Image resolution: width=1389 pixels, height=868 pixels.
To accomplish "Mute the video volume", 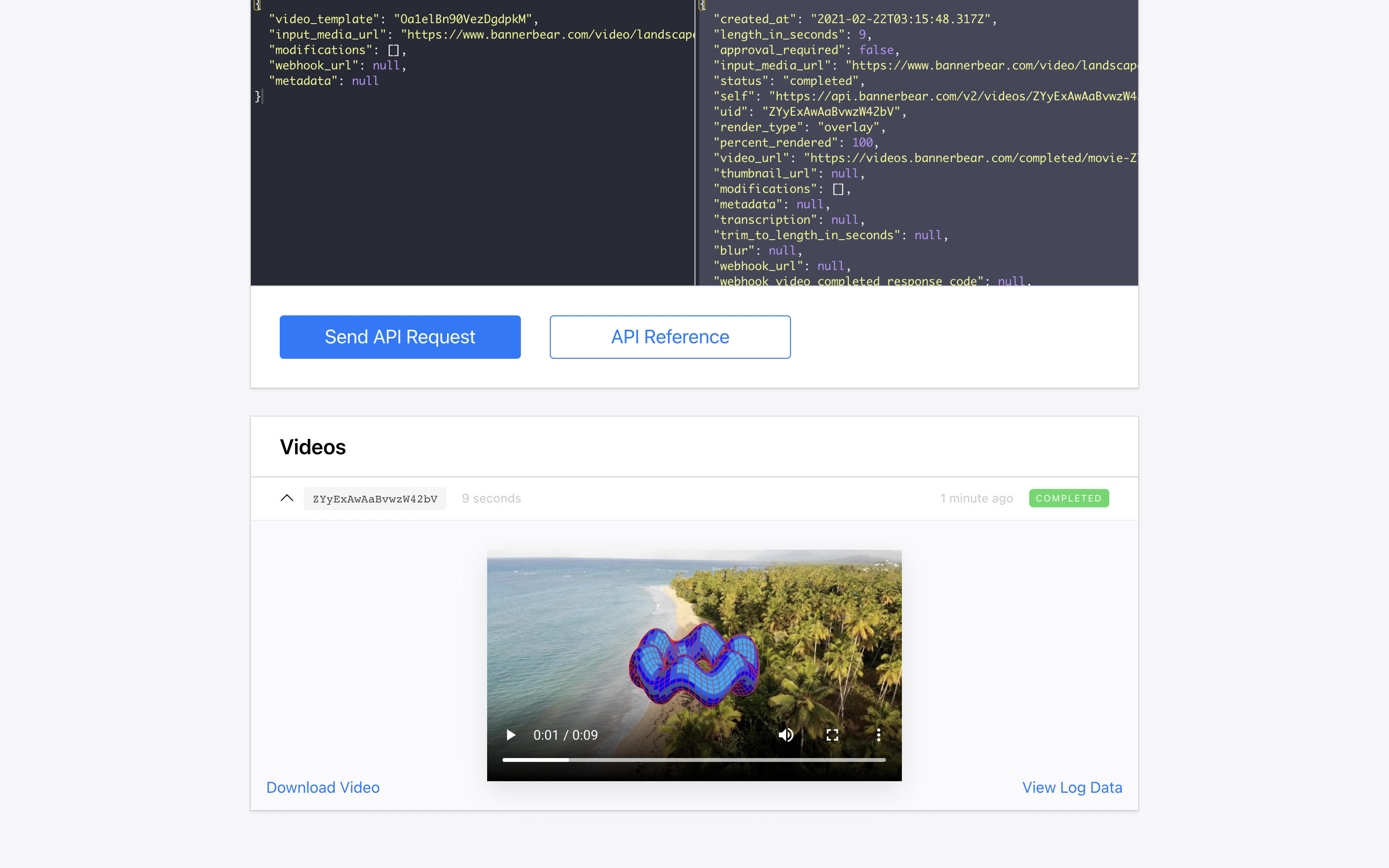I will [786, 735].
